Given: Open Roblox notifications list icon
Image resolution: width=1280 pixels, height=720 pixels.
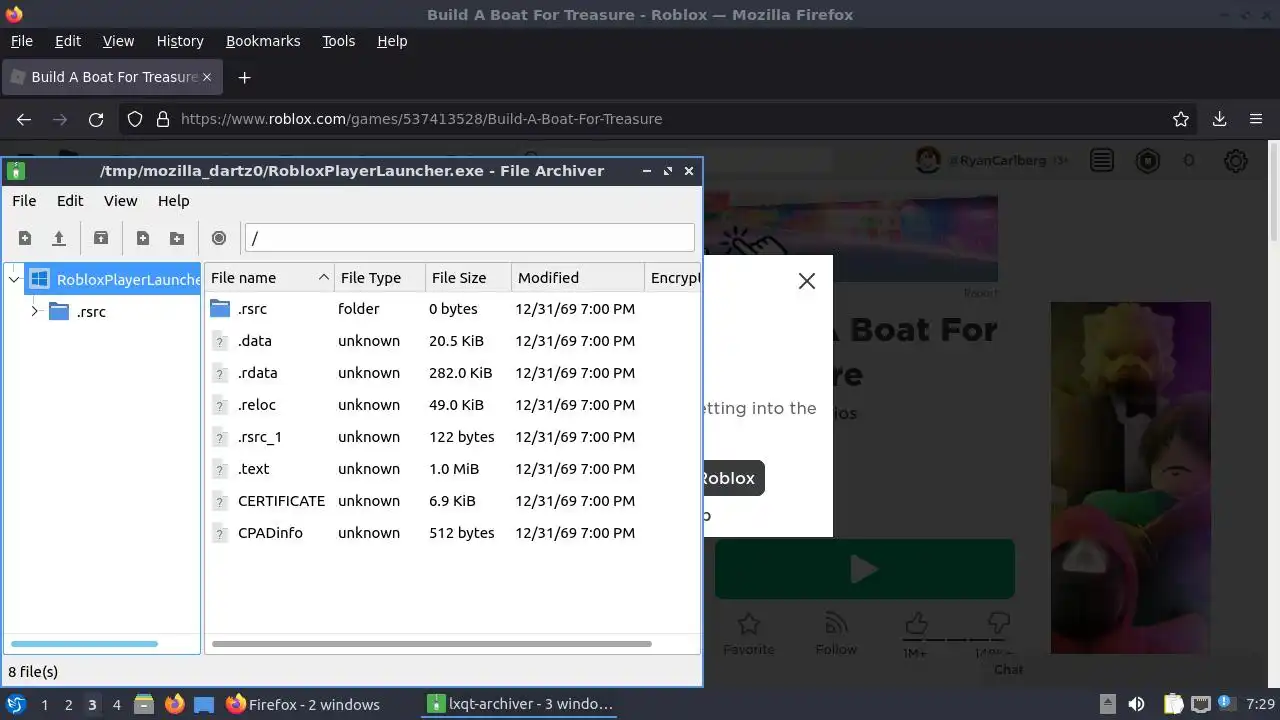Looking at the screenshot, I should point(1102,161).
